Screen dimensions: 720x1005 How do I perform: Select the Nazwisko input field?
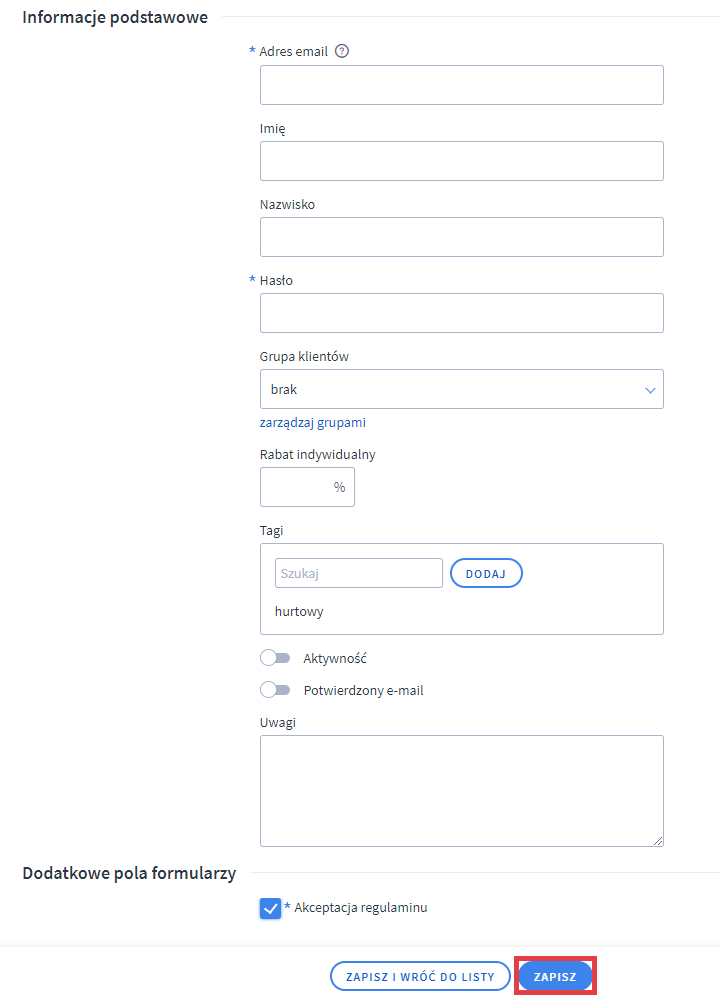pos(461,237)
